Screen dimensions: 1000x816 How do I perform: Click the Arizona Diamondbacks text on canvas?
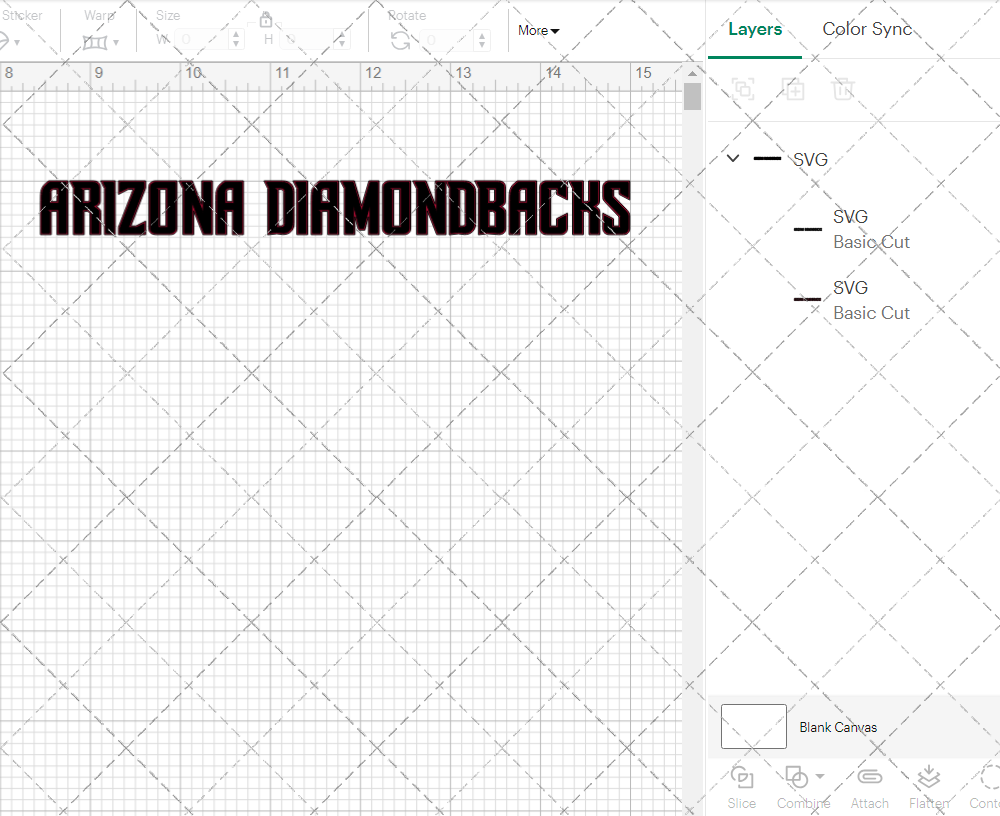pyautogui.click(x=335, y=208)
